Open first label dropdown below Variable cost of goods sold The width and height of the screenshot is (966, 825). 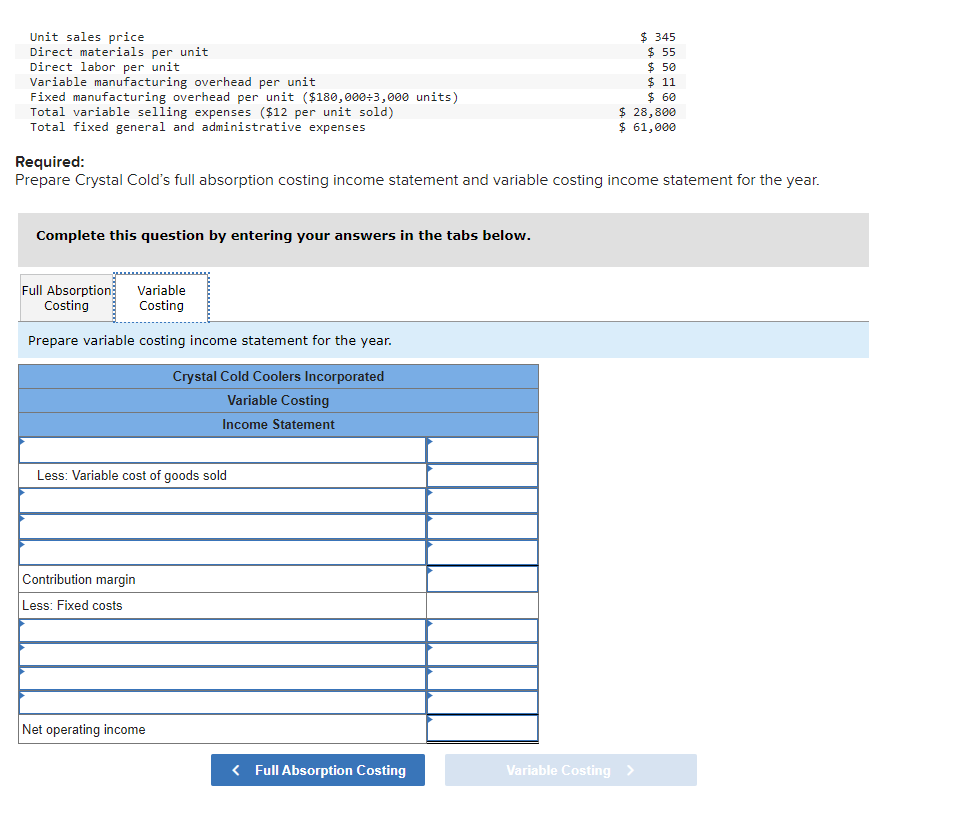pyautogui.click(x=222, y=501)
